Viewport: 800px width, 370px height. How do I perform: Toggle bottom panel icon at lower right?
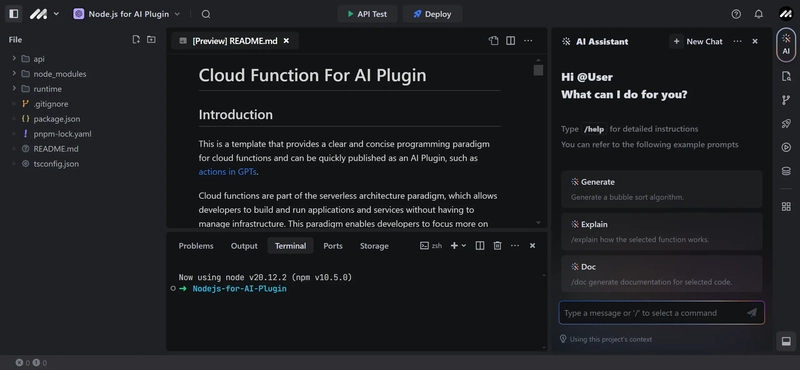tap(786, 341)
